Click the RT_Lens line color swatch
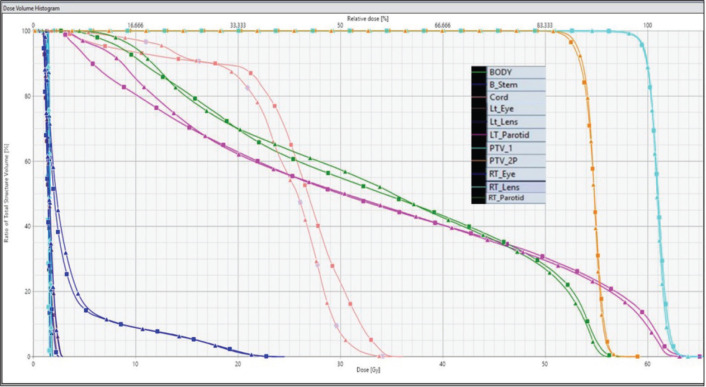The image size is (706, 387). pos(479,187)
